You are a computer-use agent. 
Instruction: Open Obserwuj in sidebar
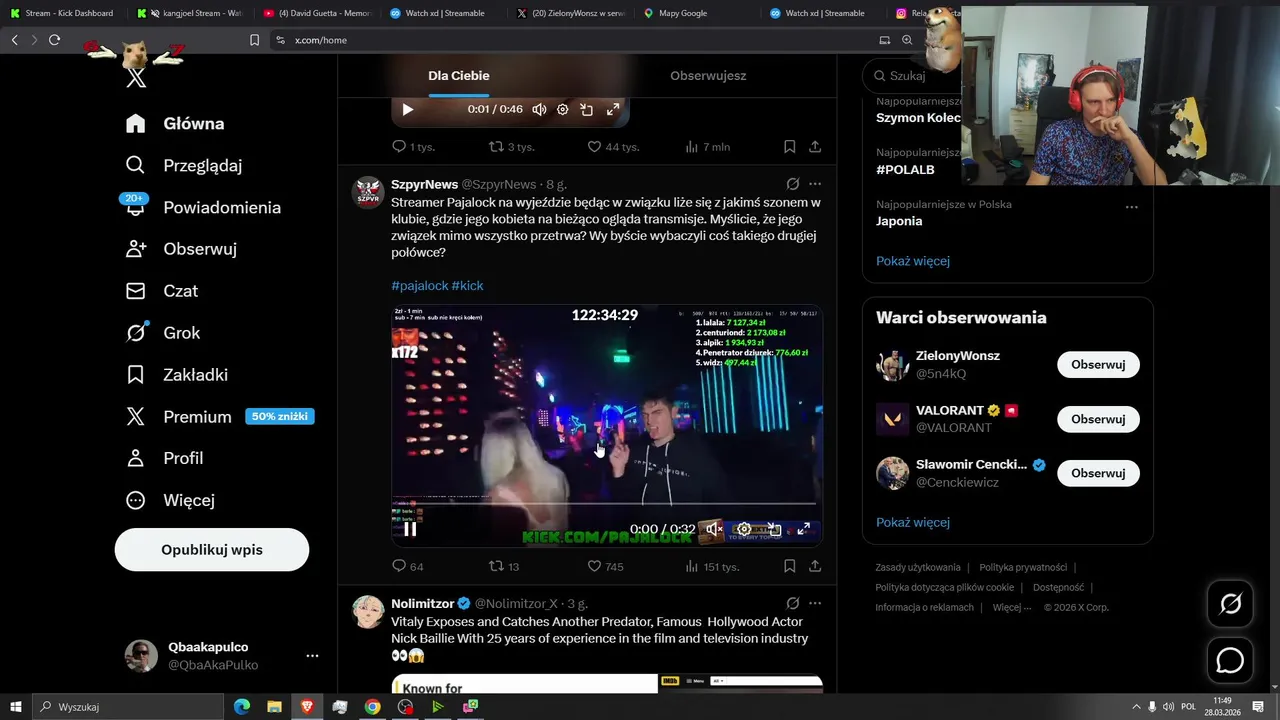tap(181, 249)
